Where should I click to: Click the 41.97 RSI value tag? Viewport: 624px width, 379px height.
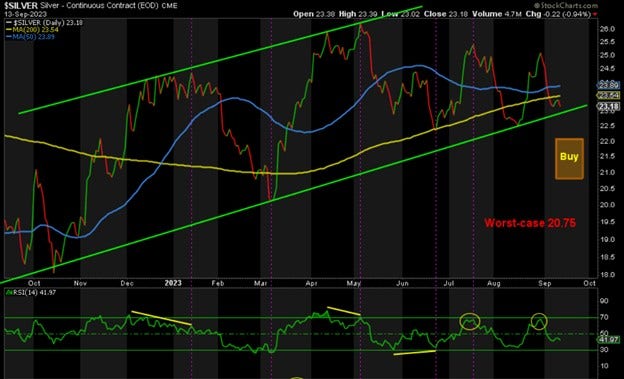tap(608, 340)
